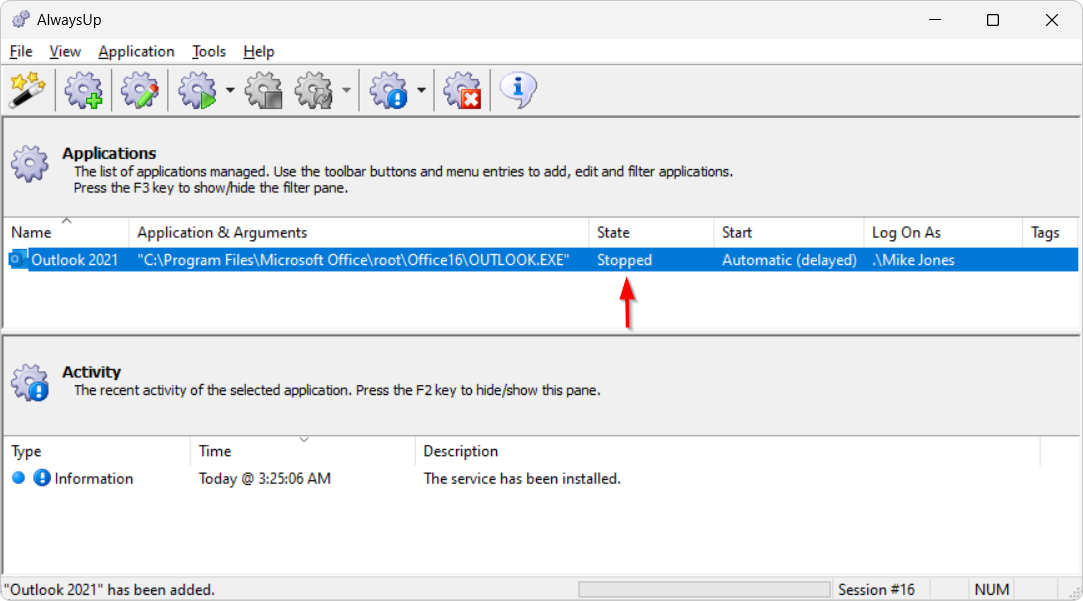Click the OUTLOOK.EXE path cell
The width and height of the screenshot is (1083, 601).
point(354,260)
